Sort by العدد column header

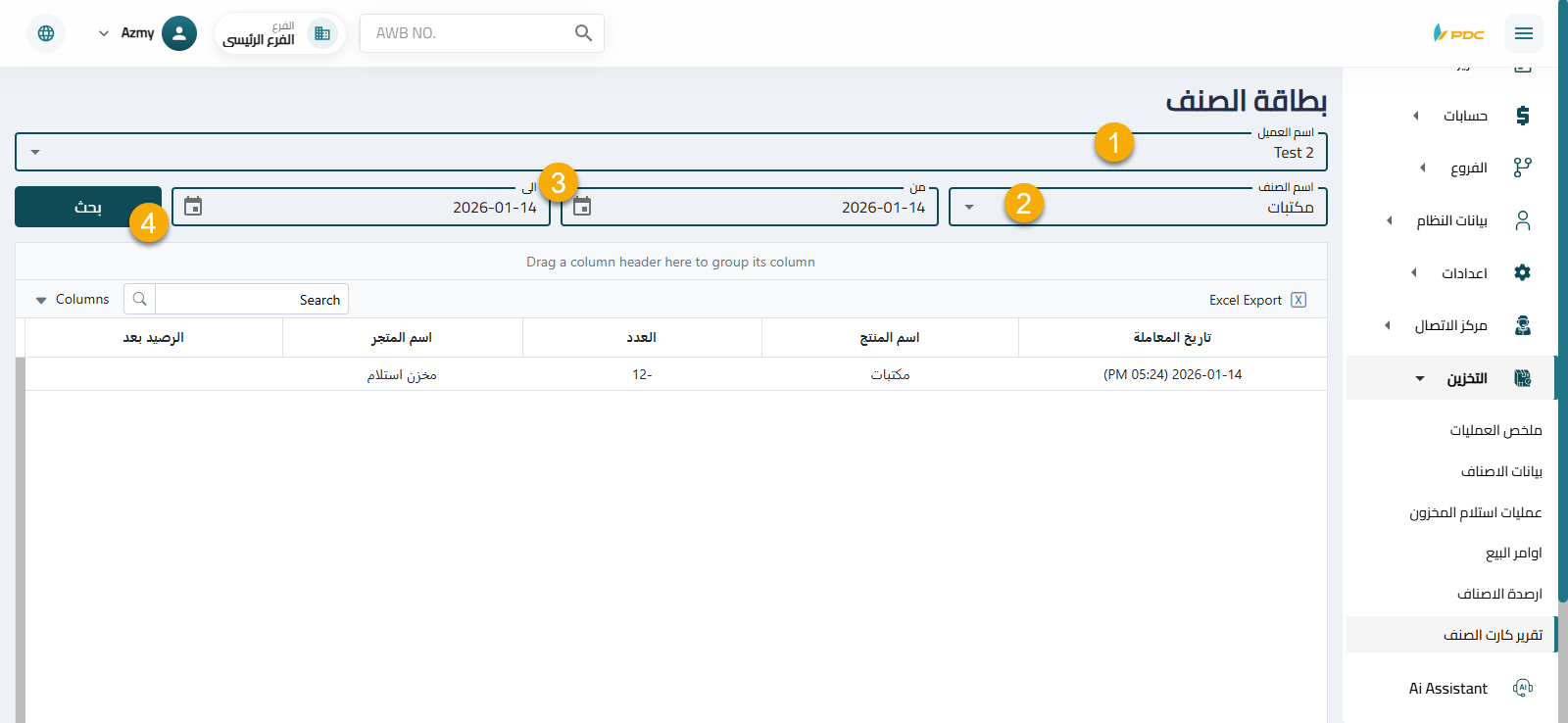click(642, 337)
